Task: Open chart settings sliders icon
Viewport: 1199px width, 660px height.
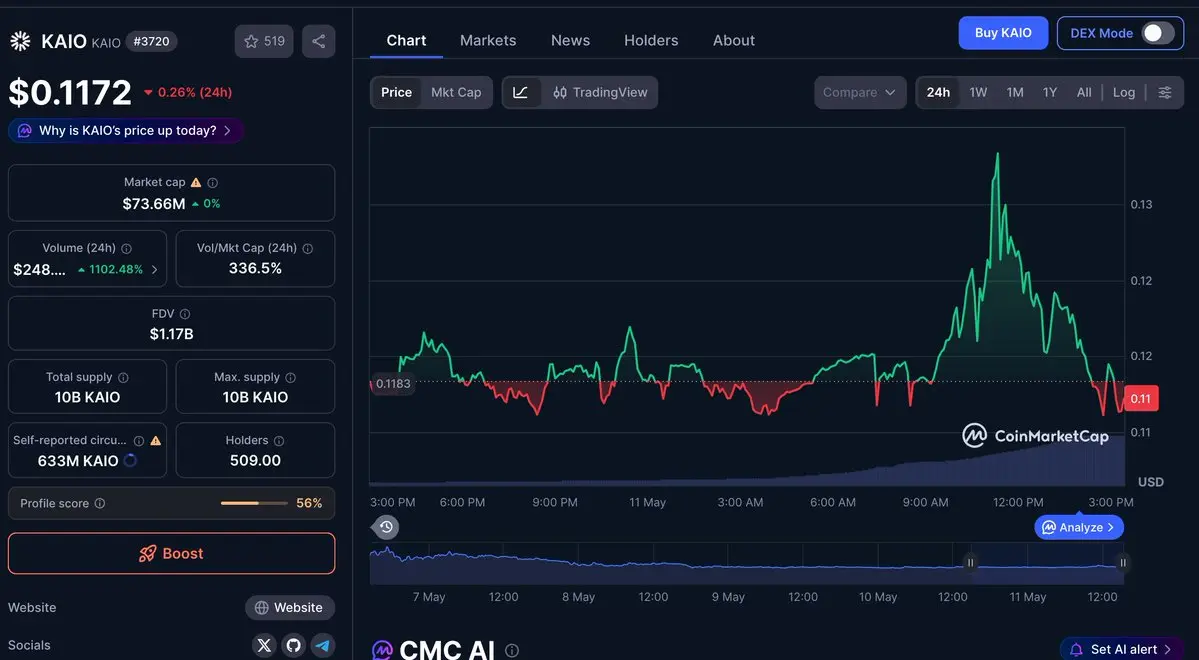Action: (x=1165, y=93)
